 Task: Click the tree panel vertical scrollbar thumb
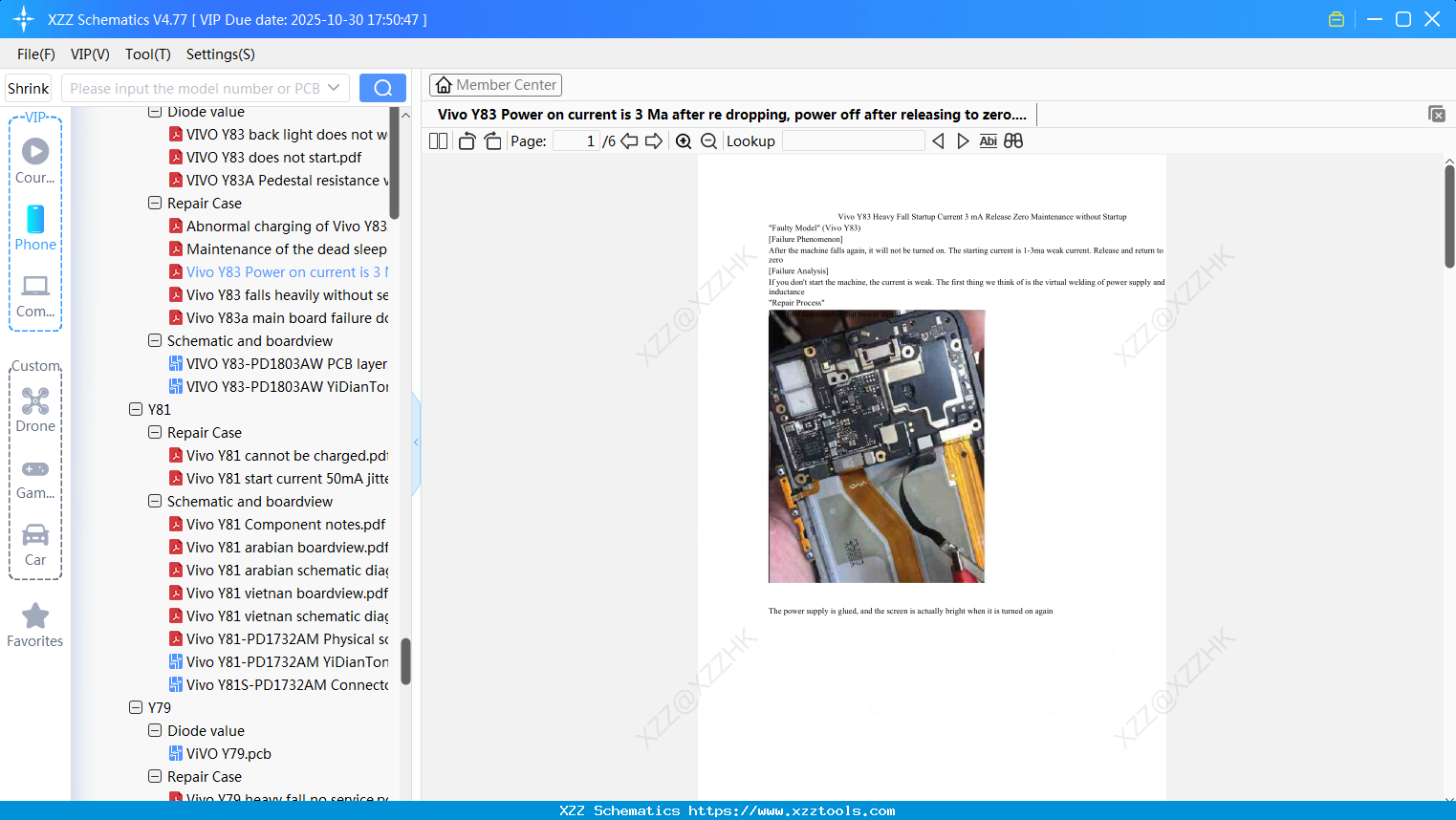(x=405, y=661)
